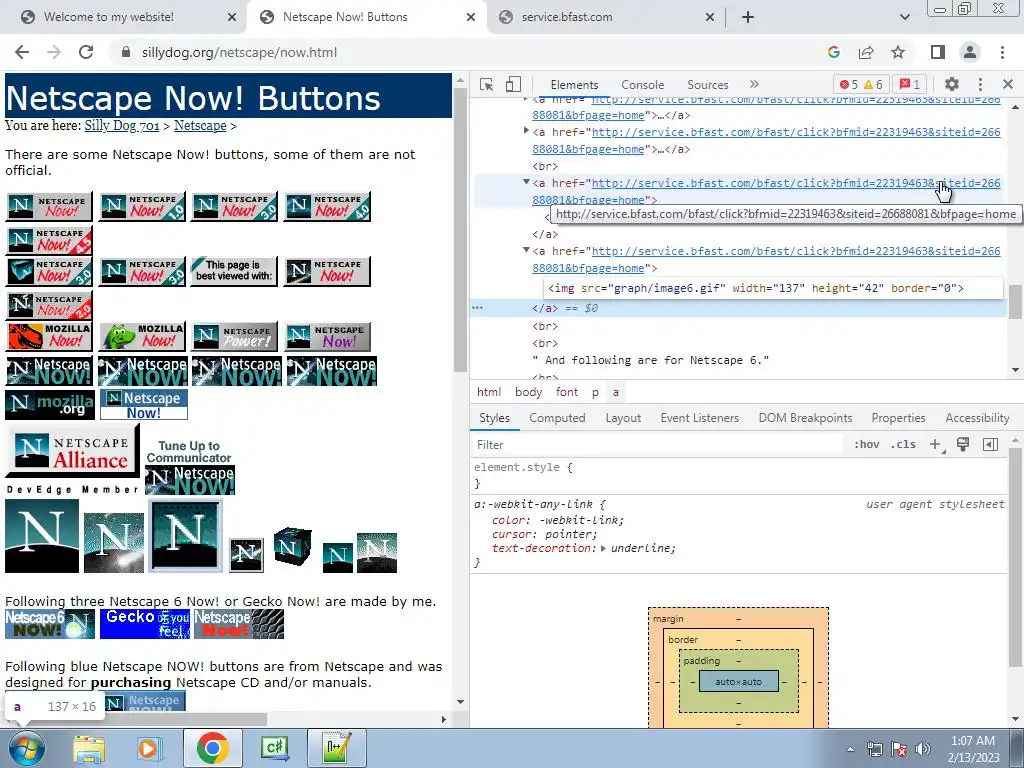This screenshot has height=768, width=1024.
Task: Expand the text-decoration property triangle
Action: 603,549
